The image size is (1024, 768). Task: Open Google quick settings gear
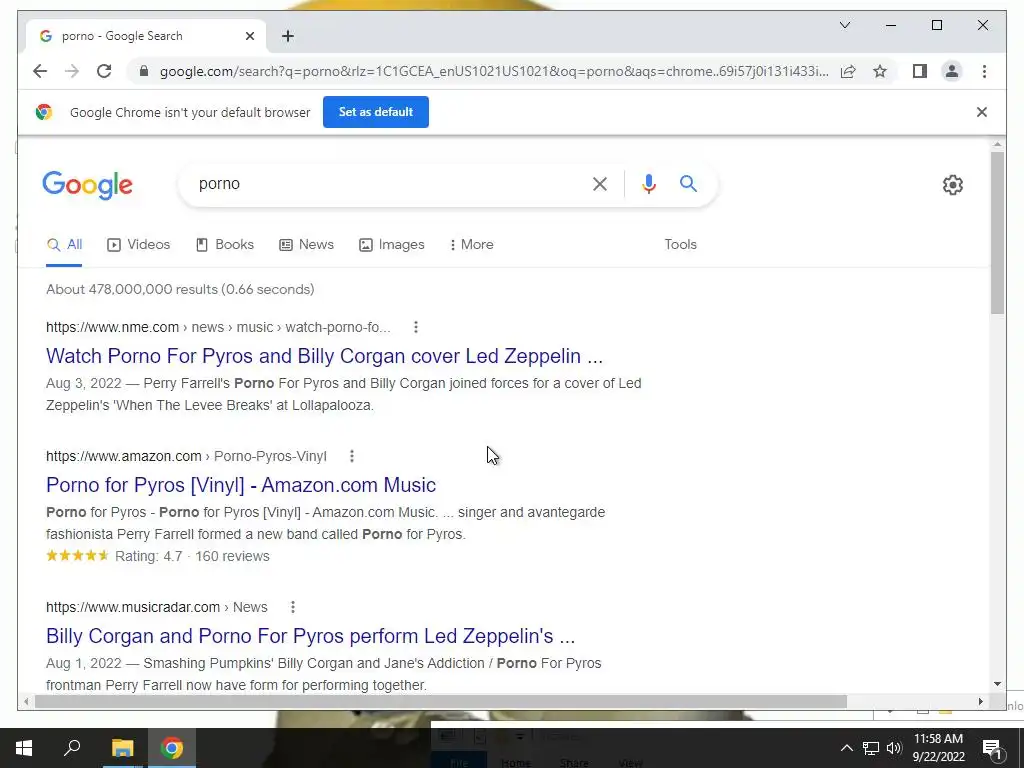953,185
